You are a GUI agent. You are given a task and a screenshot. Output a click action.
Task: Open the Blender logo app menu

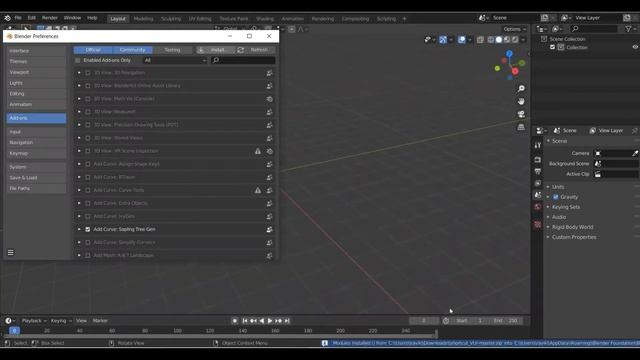coord(7,18)
